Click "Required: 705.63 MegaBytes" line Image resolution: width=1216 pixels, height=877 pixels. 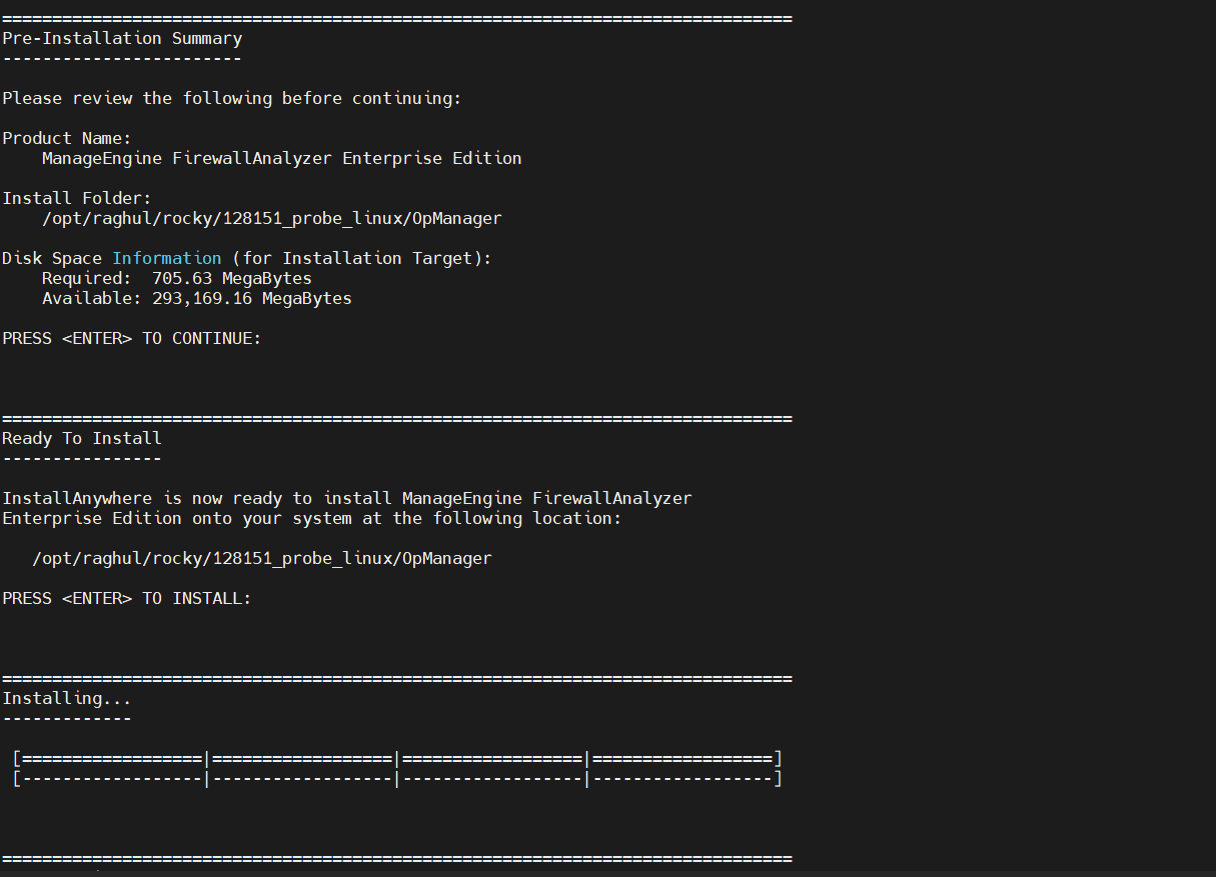point(177,278)
